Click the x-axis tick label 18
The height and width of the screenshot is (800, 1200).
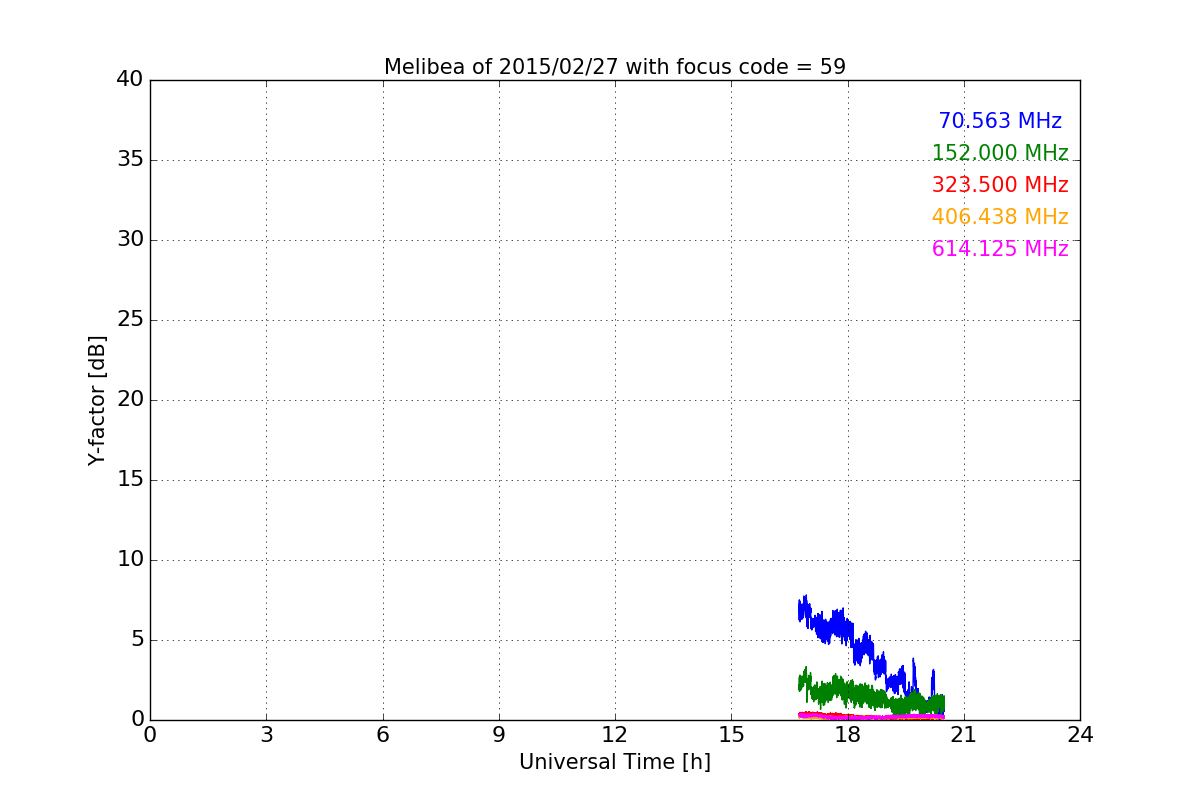point(848,735)
